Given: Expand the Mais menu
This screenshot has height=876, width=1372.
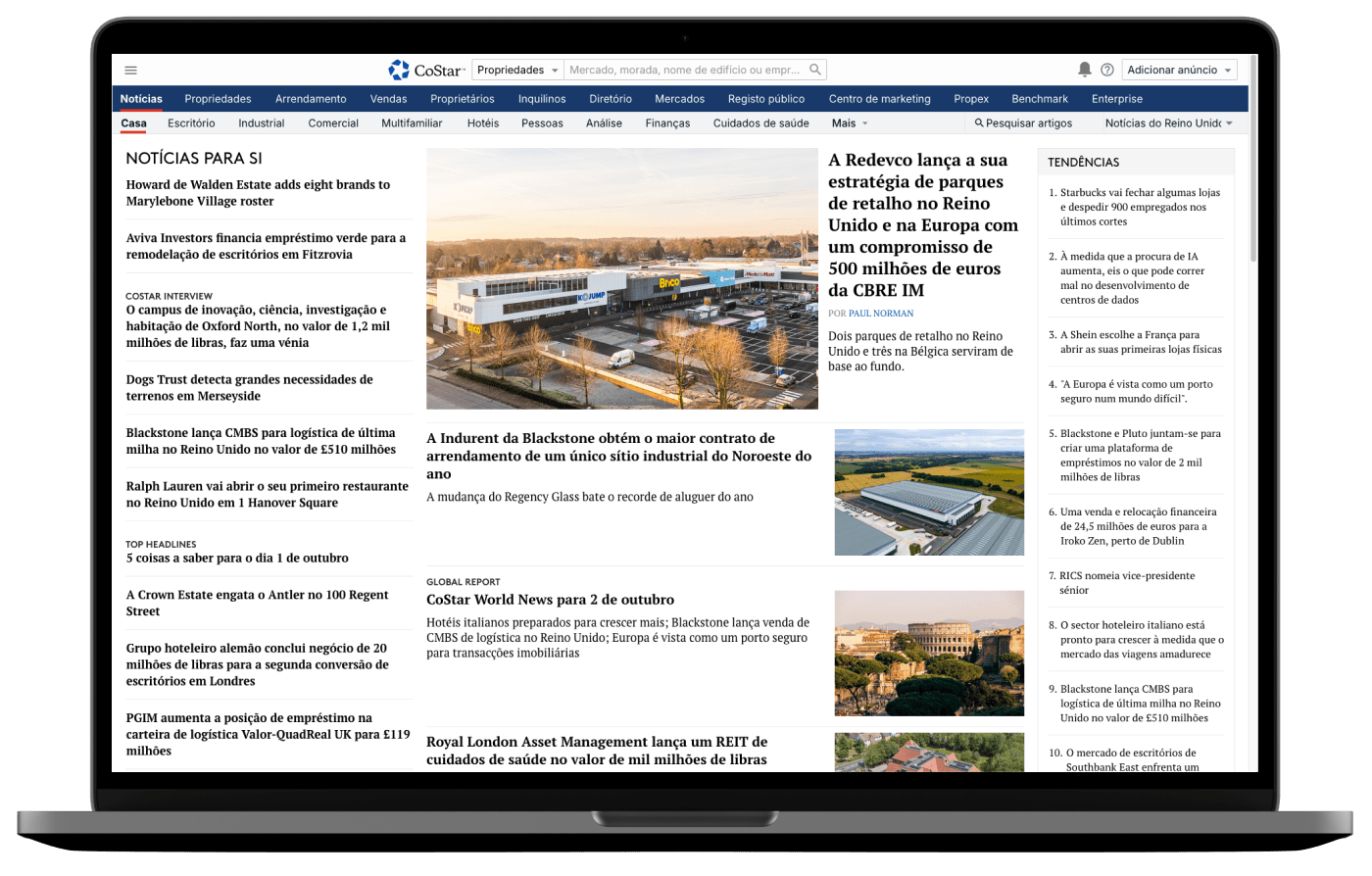Looking at the screenshot, I should pos(849,123).
